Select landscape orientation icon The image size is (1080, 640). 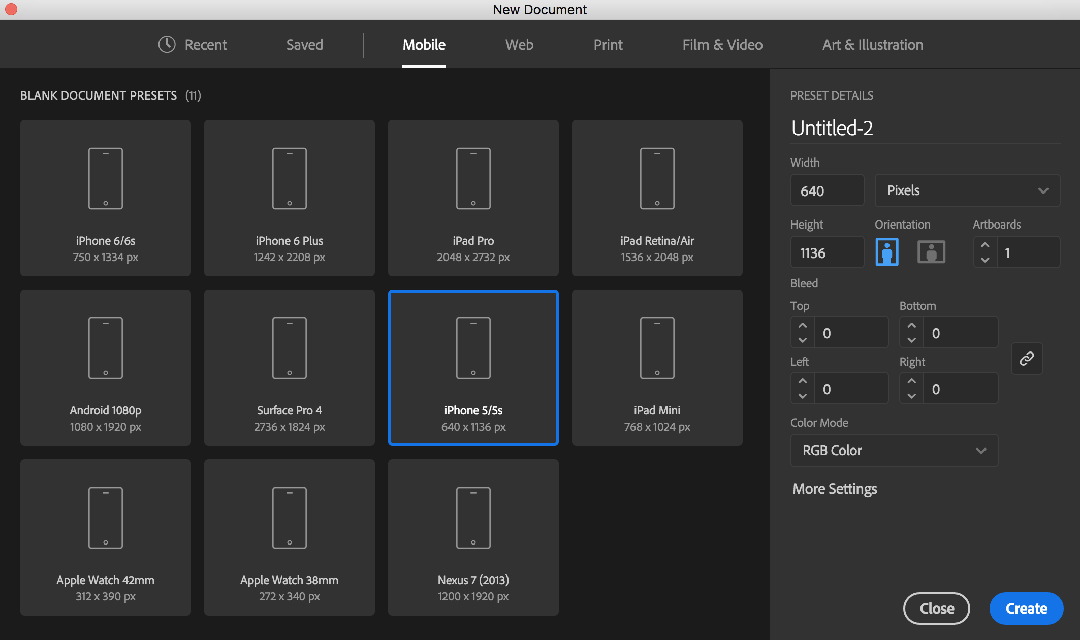pyautogui.click(x=931, y=252)
